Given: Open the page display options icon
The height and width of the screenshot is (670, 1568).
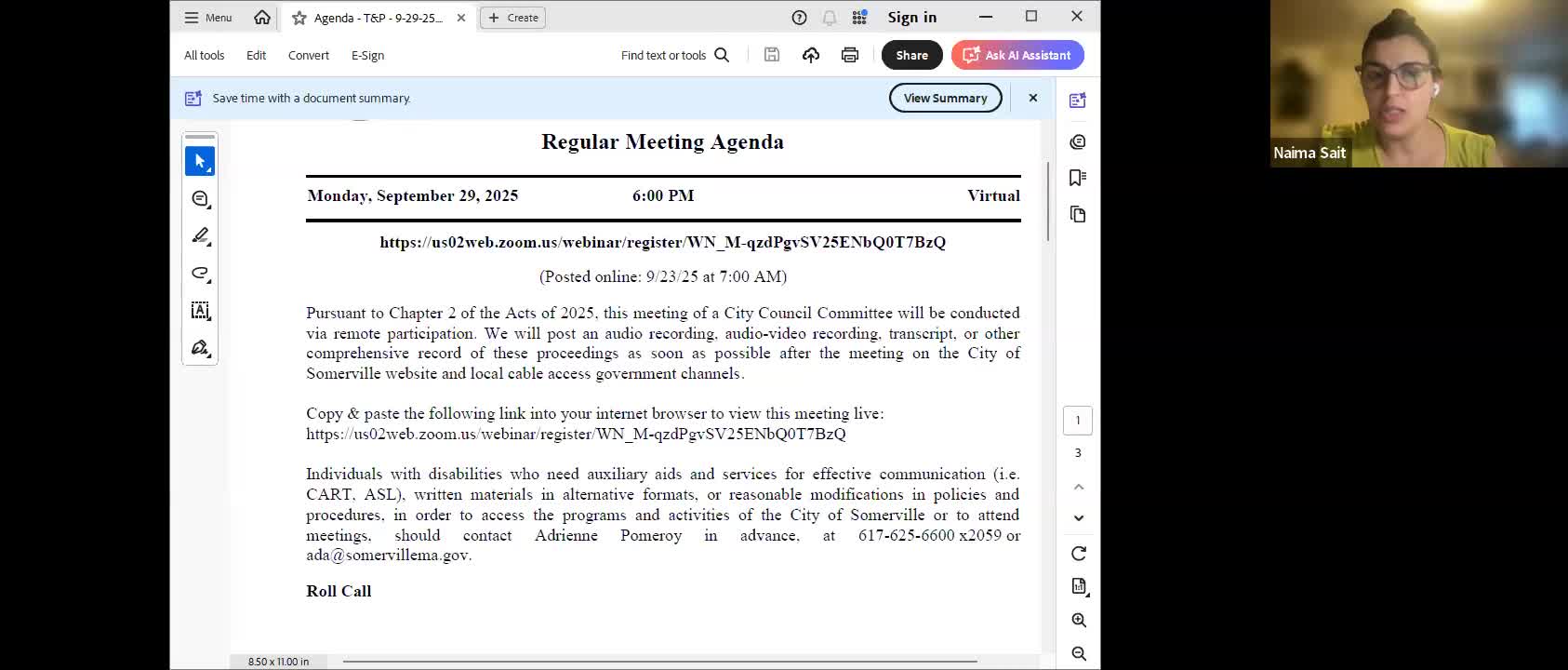Looking at the screenshot, I should pos(1079,586).
